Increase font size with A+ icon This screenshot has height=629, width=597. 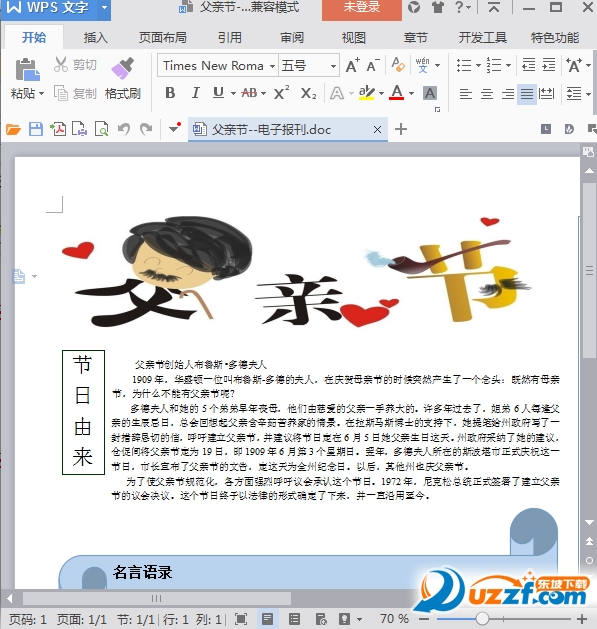(353, 65)
